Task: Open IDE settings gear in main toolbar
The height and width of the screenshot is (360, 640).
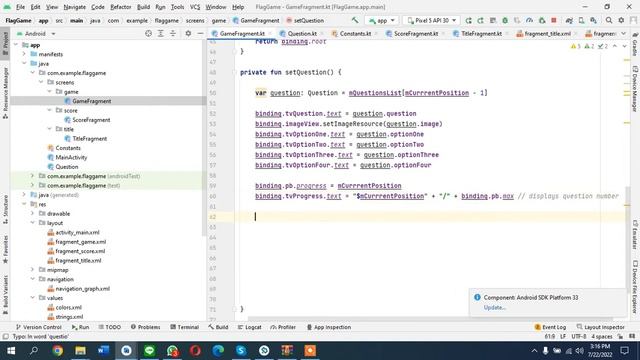Action: (621, 20)
